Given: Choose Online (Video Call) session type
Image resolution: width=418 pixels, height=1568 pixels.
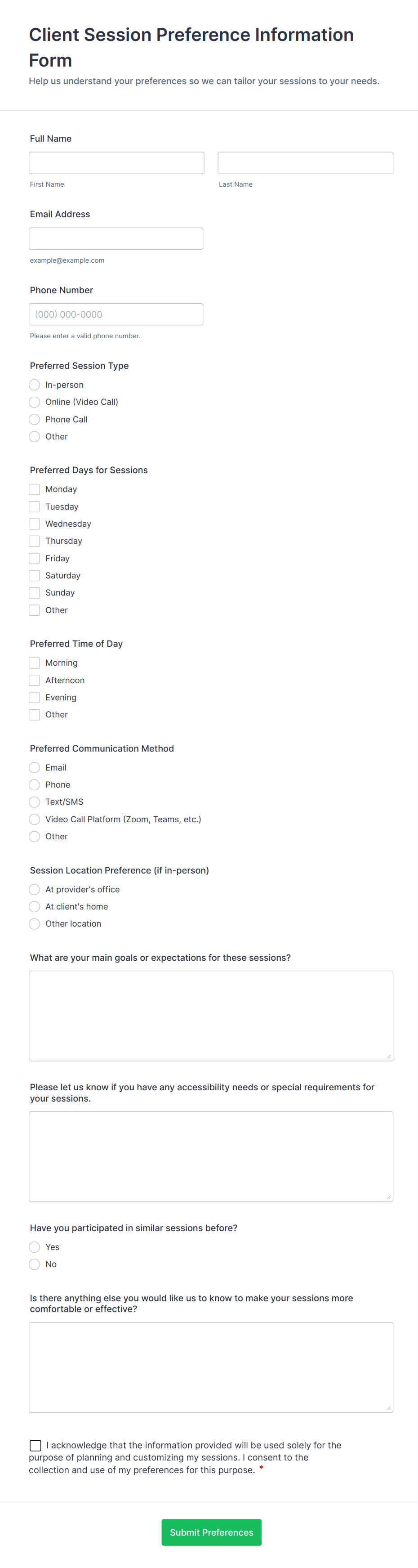Looking at the screenshot, I should coord(35,402).
